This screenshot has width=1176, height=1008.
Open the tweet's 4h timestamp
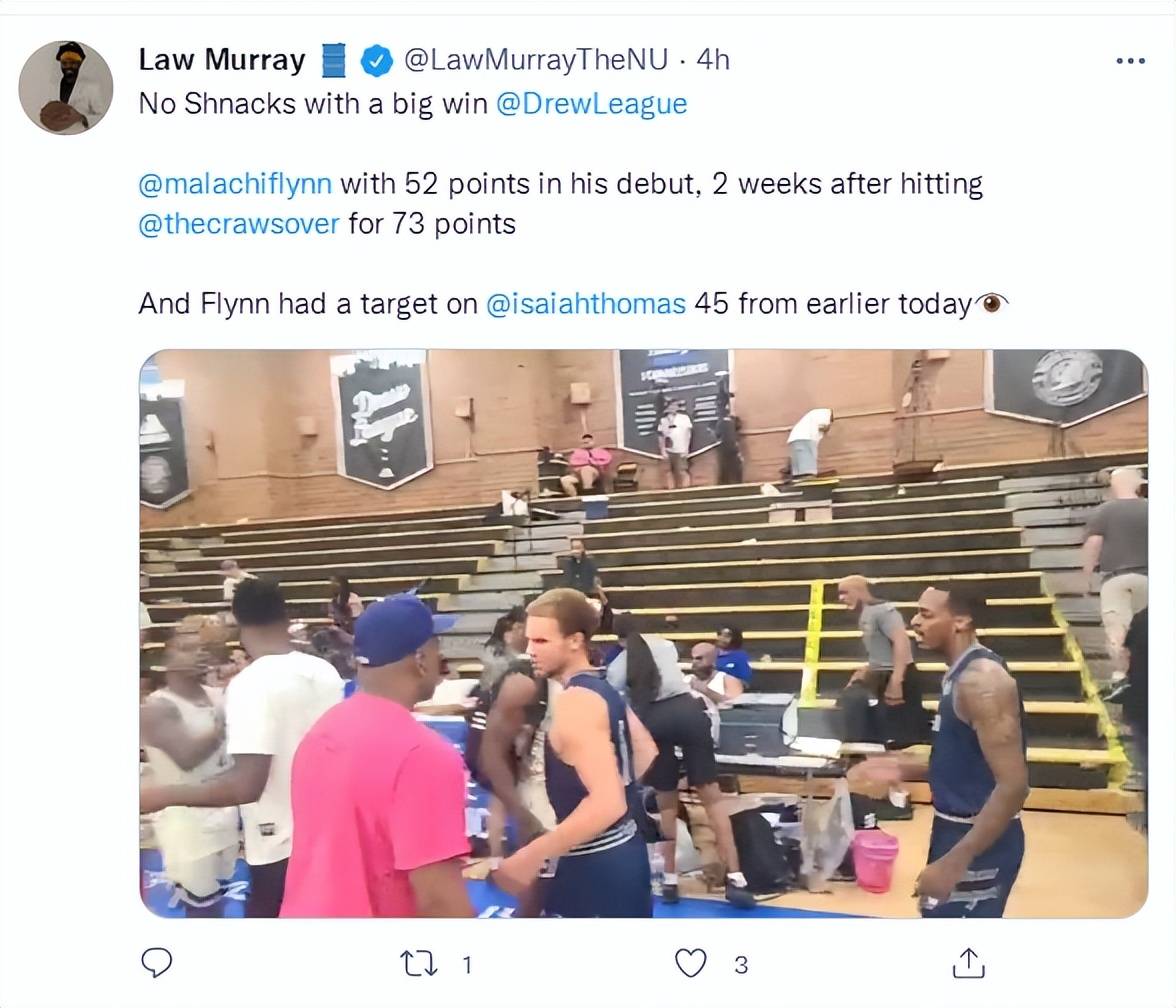coord(712,60)
